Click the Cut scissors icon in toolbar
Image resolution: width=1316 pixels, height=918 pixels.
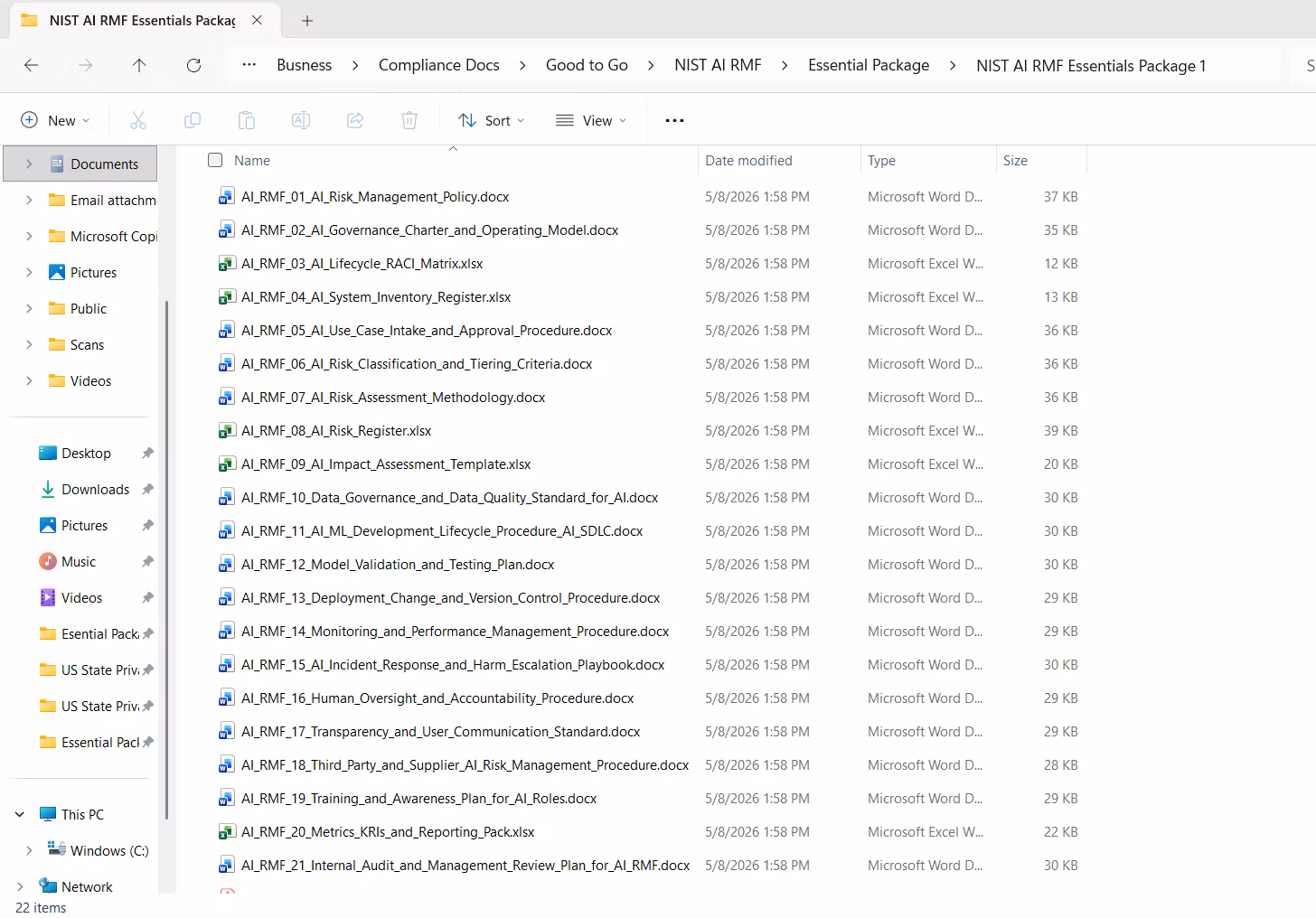pyautogui.click(x=138, y=120)
